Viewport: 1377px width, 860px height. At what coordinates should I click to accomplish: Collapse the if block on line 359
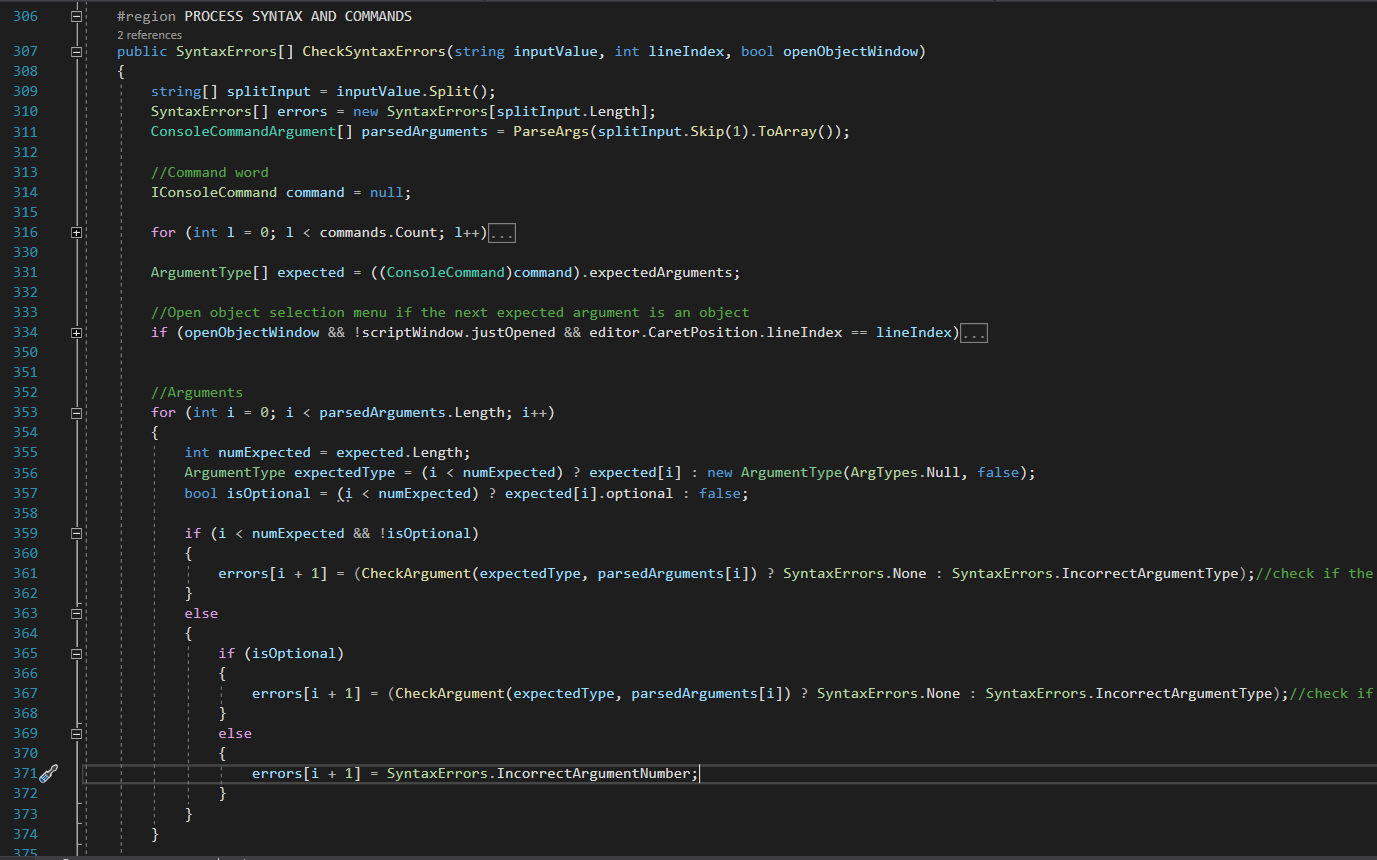click(77, 534)
